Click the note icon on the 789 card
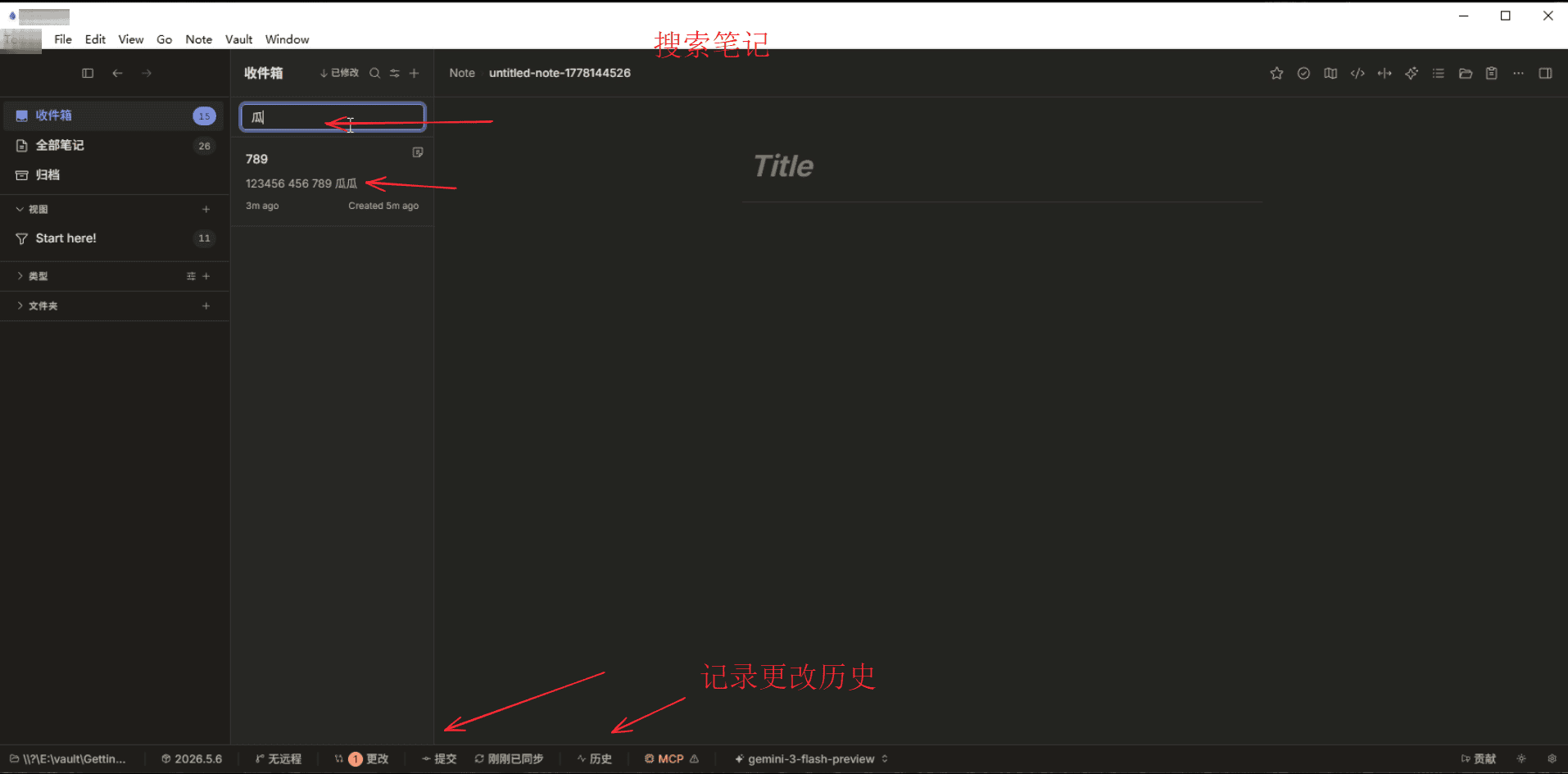 (418, 152)
